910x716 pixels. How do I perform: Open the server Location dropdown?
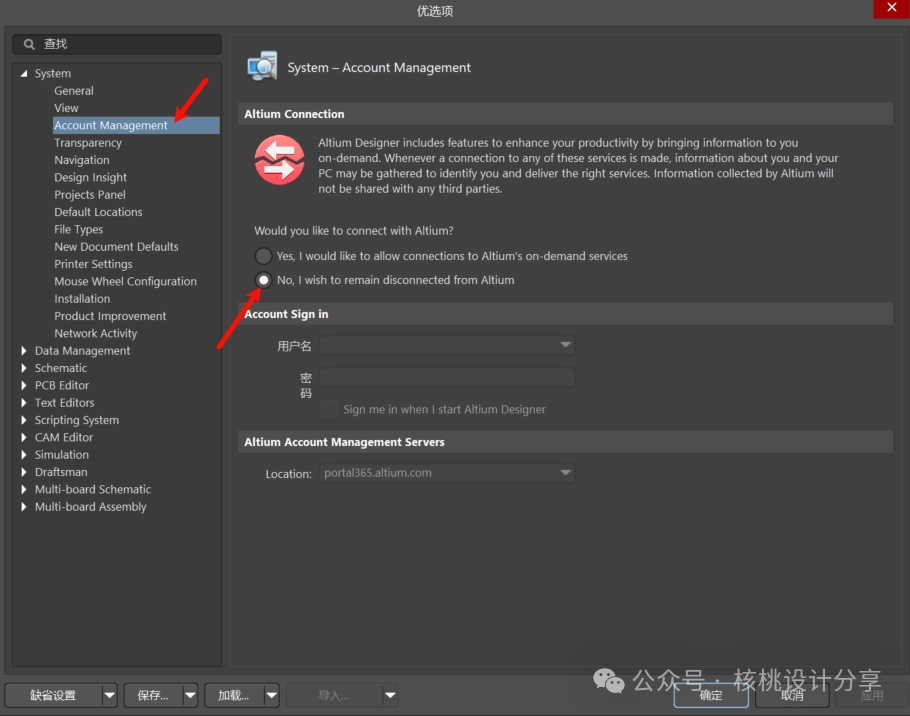[565, 473]
